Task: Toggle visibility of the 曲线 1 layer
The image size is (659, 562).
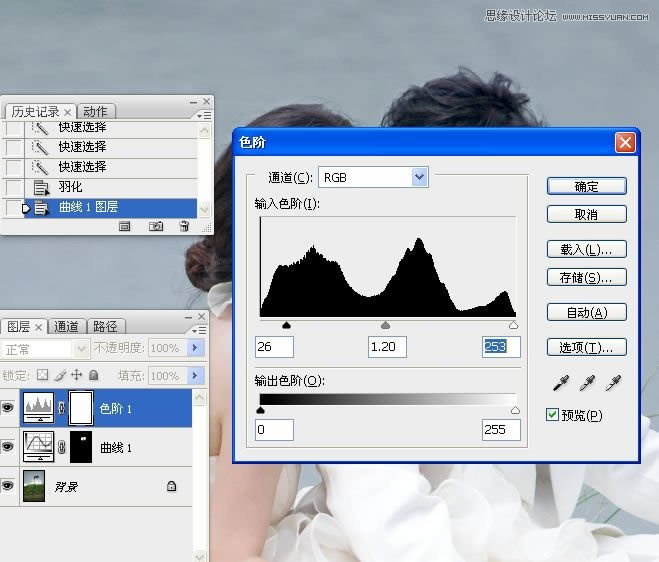Action: tap(10, 447)
